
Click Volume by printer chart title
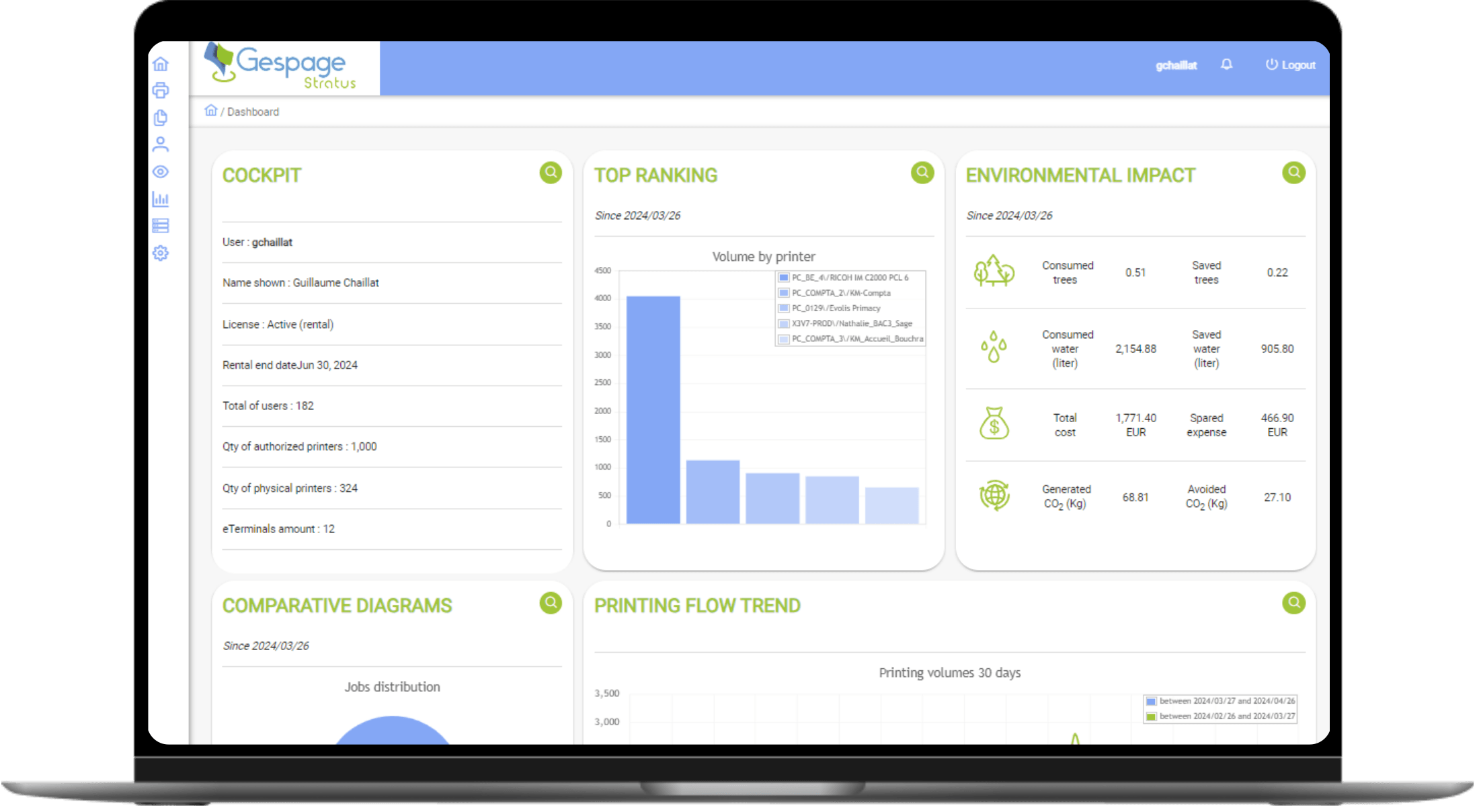tap(764, 257)
